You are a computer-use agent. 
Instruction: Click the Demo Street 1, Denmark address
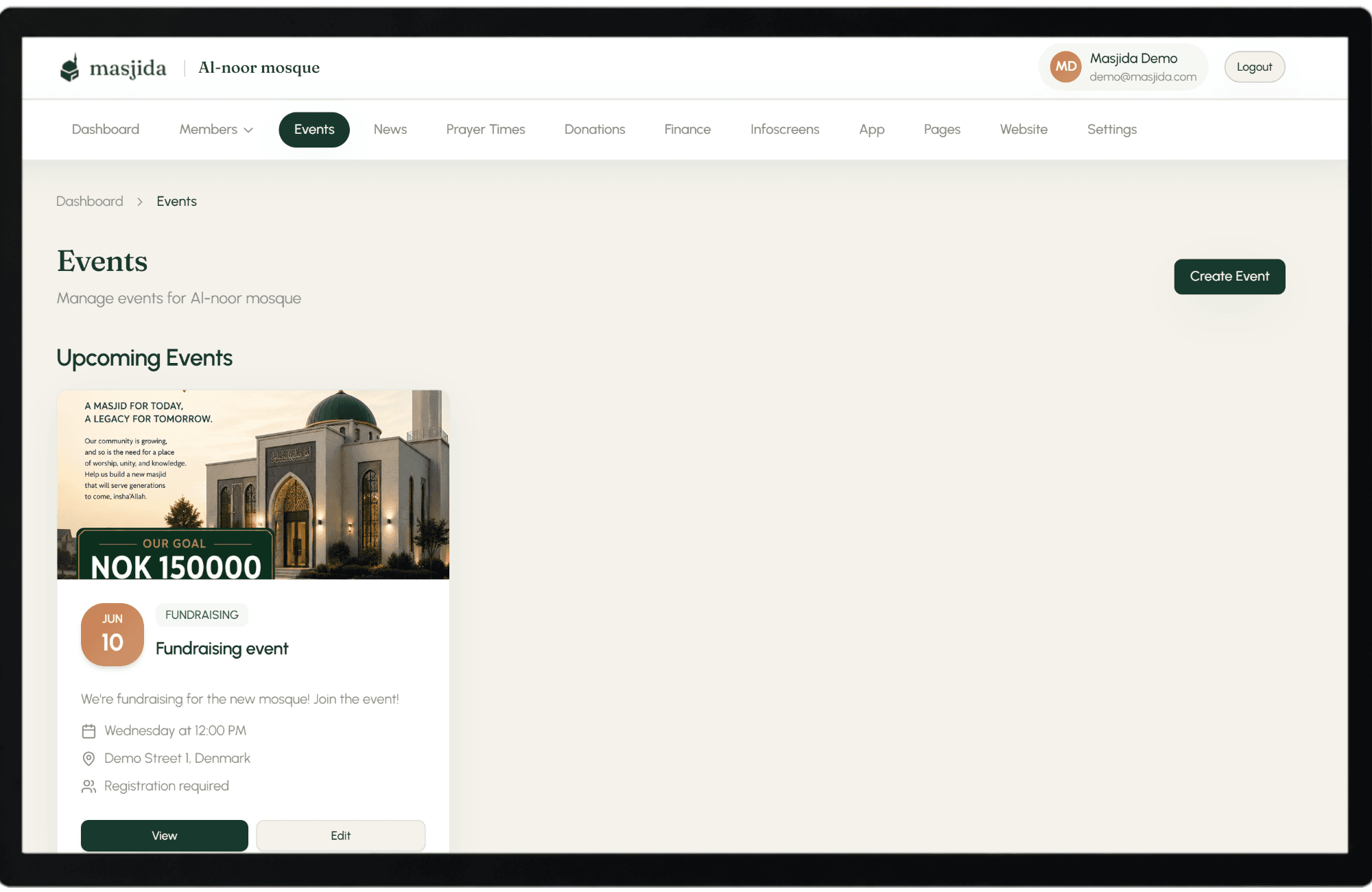click(178, 758)
